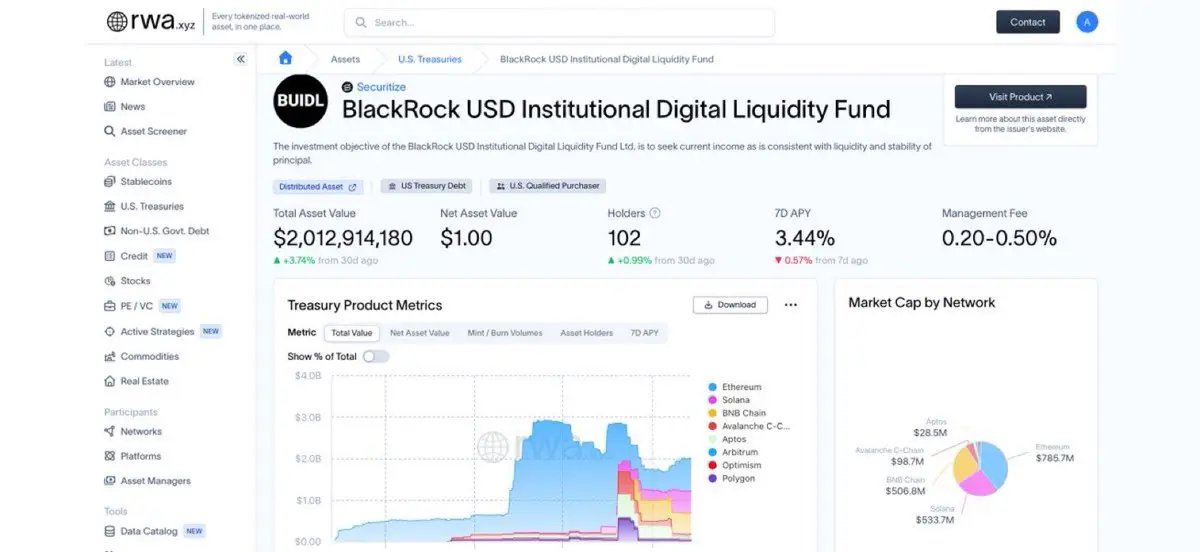Click the Market Overview globe icon
The height and width of the screenshot is (552, 1200).
(x=110, y=82)
